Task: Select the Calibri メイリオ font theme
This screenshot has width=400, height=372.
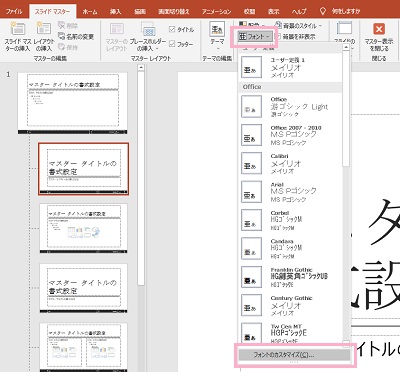Action: coord(290,163)
